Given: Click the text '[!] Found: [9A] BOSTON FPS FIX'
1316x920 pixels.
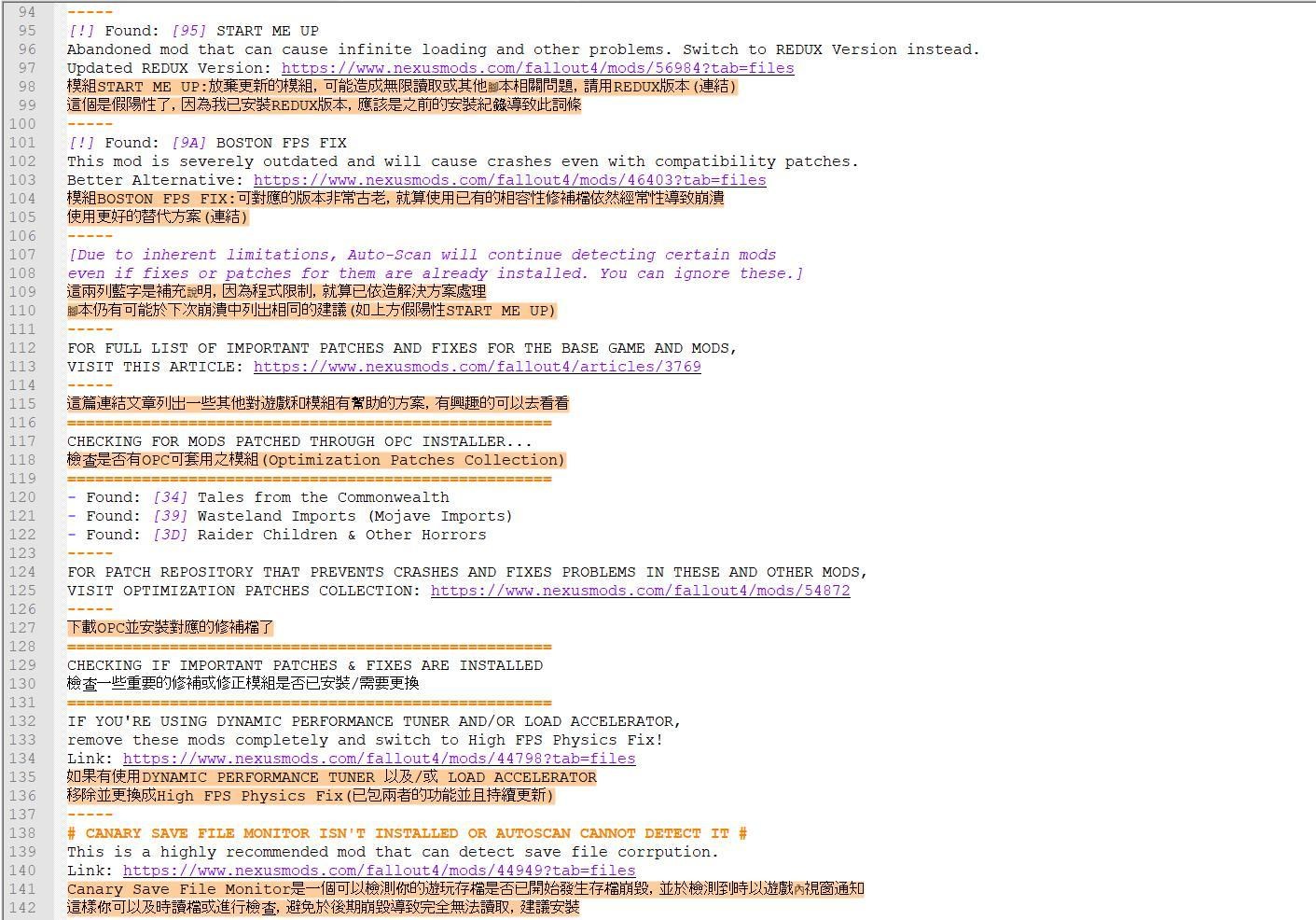Looking at the screenshot, I should click(207, 143).
